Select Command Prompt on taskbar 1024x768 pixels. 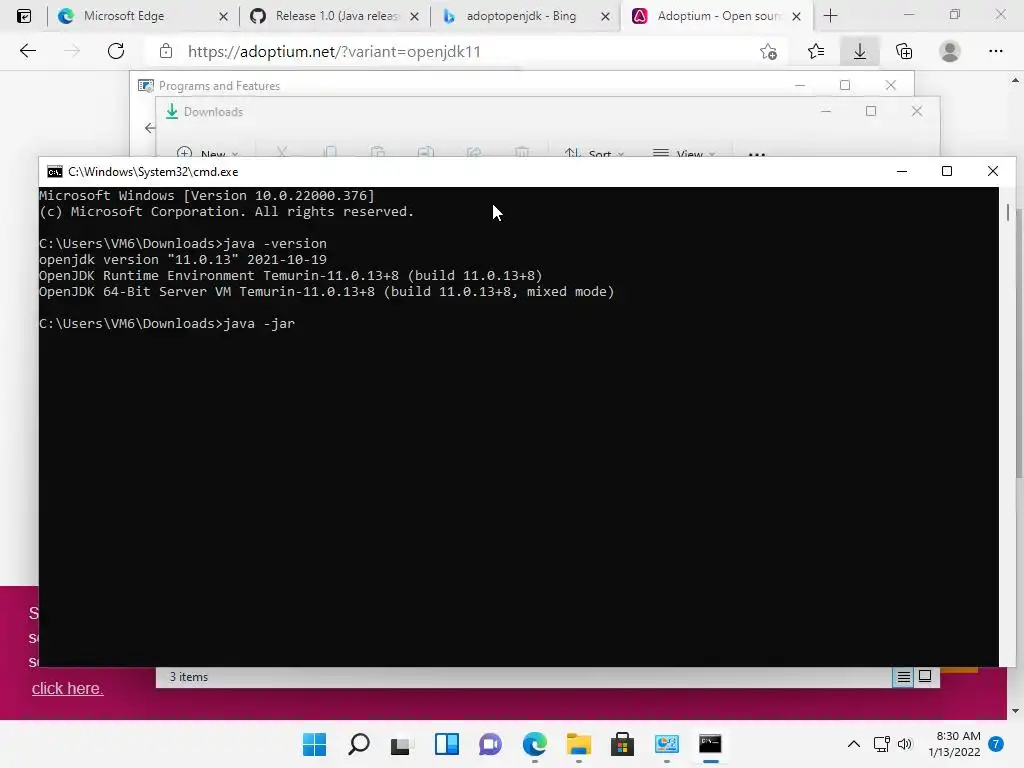tap(711, 744)
